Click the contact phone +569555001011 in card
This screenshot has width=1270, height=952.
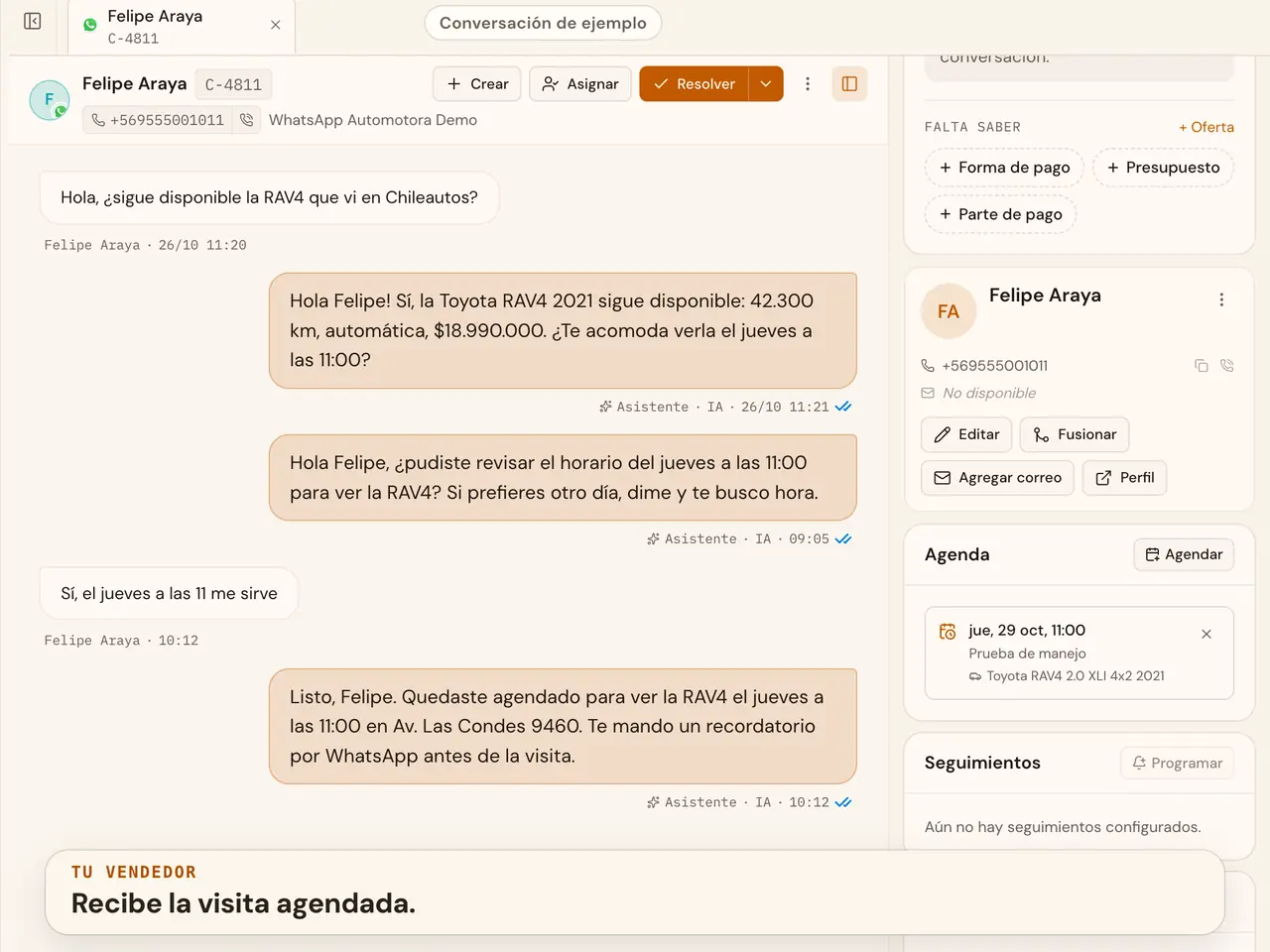click(994, 366)
